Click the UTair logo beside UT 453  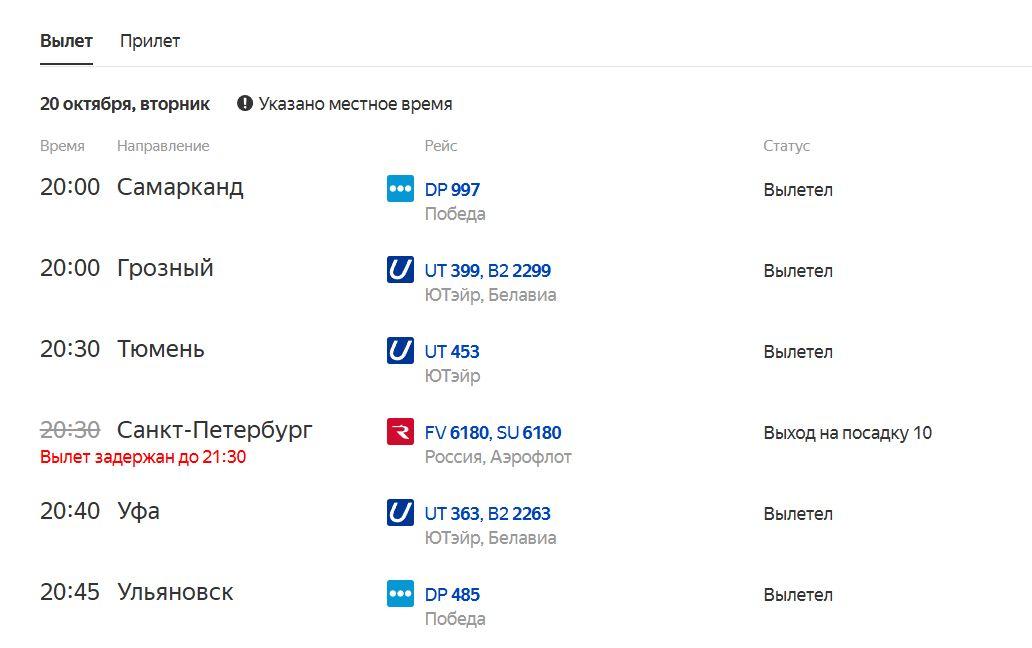pos(400,351)
